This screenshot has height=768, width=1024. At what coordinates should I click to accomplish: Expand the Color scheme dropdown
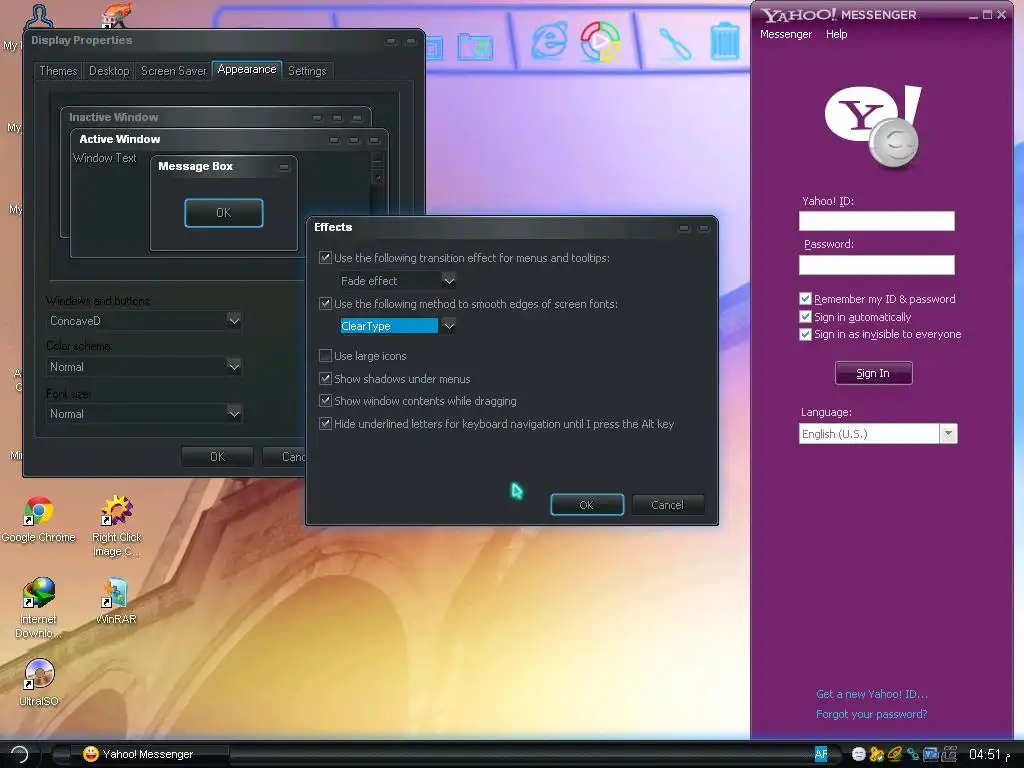pyautogui.click(x=234, y=366)
